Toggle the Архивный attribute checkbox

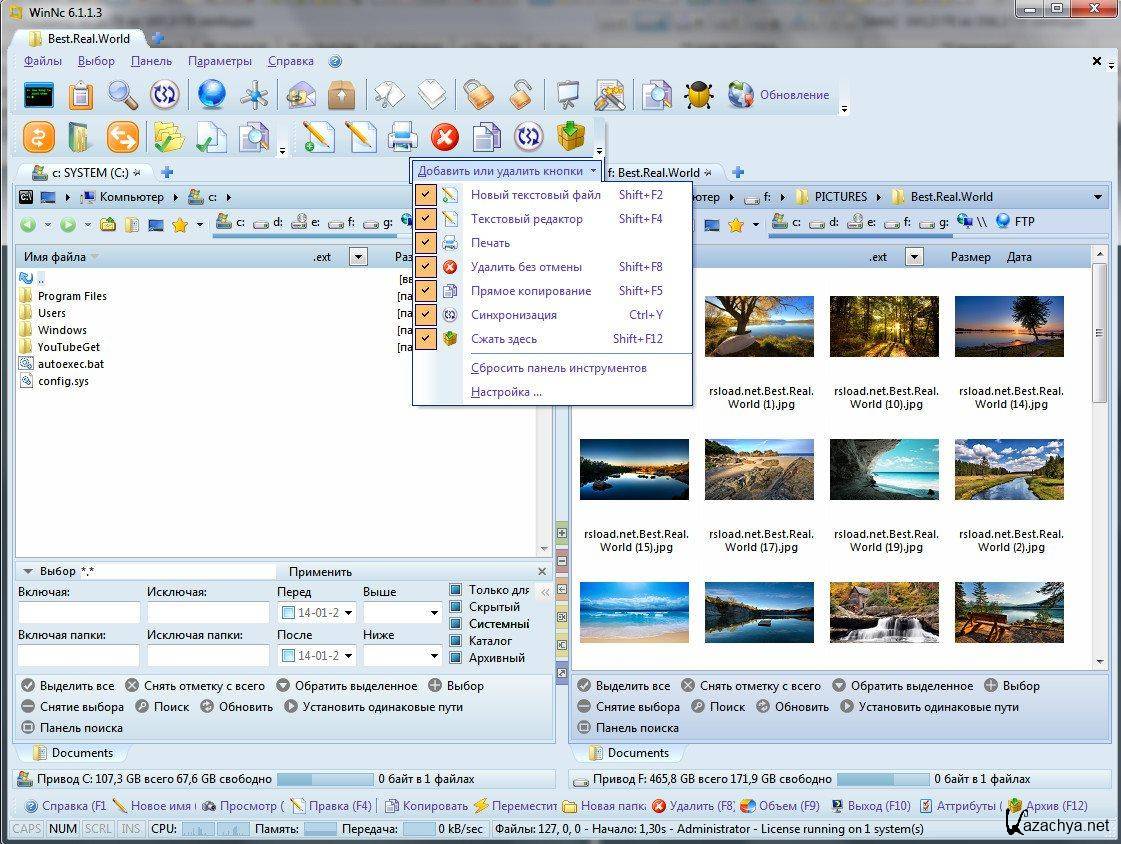tap(456, 658)
